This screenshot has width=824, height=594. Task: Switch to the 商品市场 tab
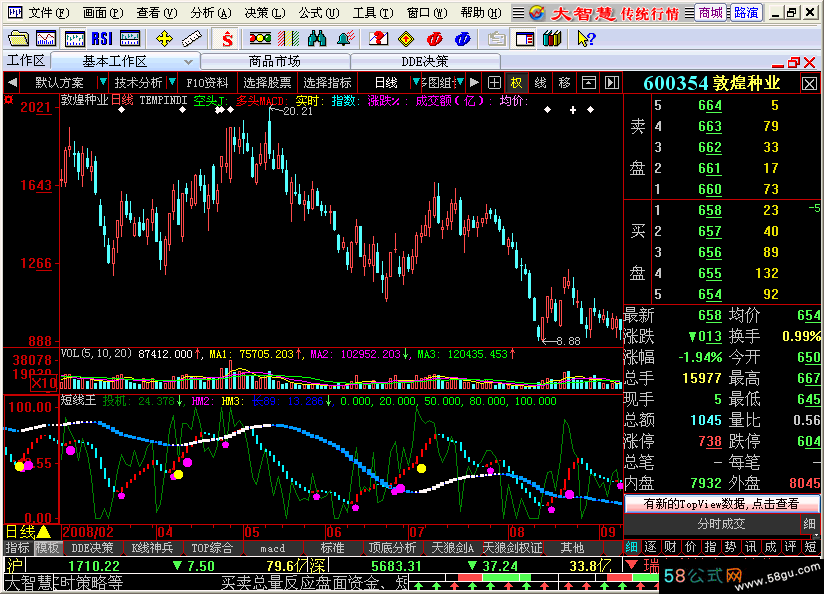point(275,62)
